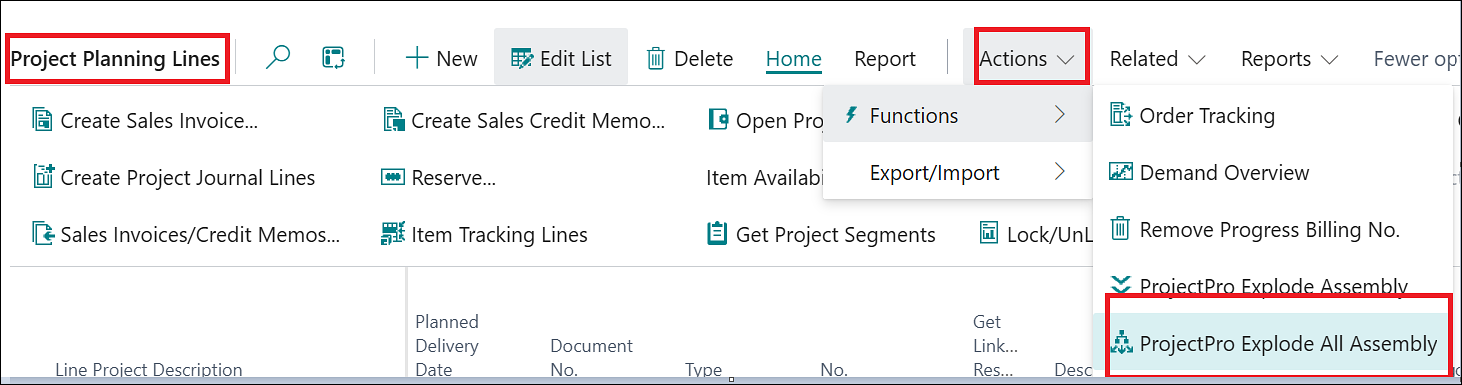The height and width of the screenshot is (385, 1462).
Task: Click the Order Tracking icon
Action: tap(1121, 115)
